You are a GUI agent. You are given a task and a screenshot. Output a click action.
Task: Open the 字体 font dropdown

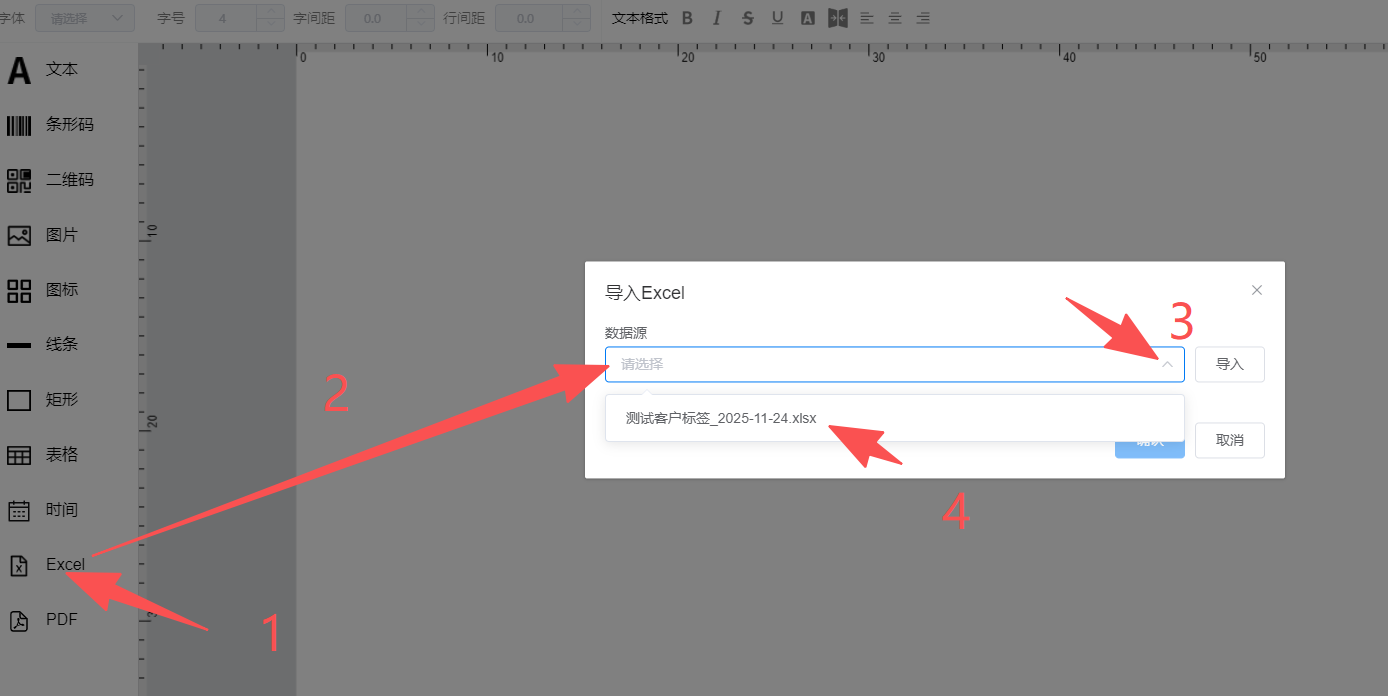click(x=85, y=18)
